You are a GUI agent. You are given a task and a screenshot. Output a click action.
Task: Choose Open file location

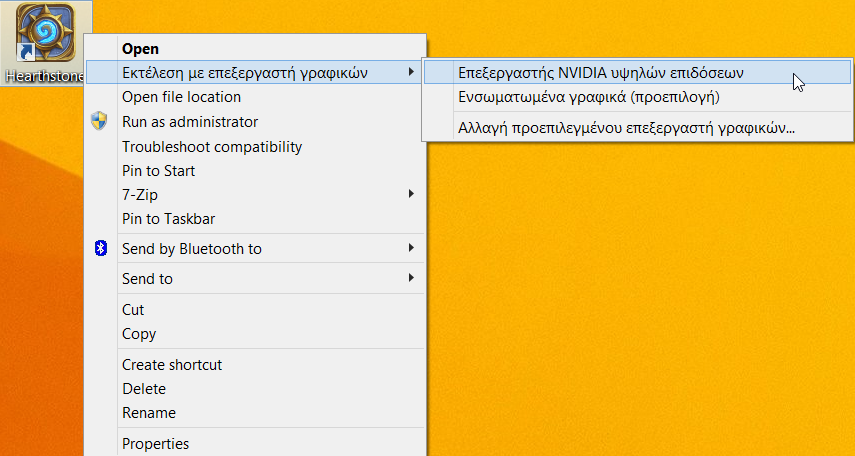[x=181, y=97]
